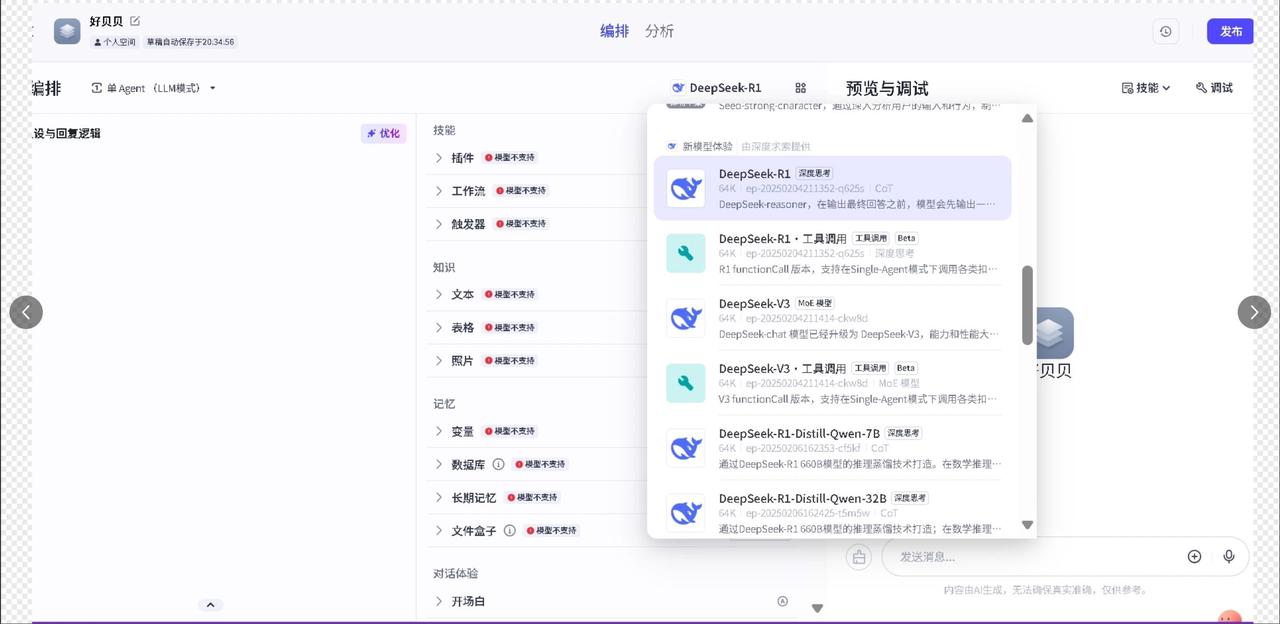Click the 发布 publish button
The width and height of the screenshot is (1280, 624).
[1230, 31]
